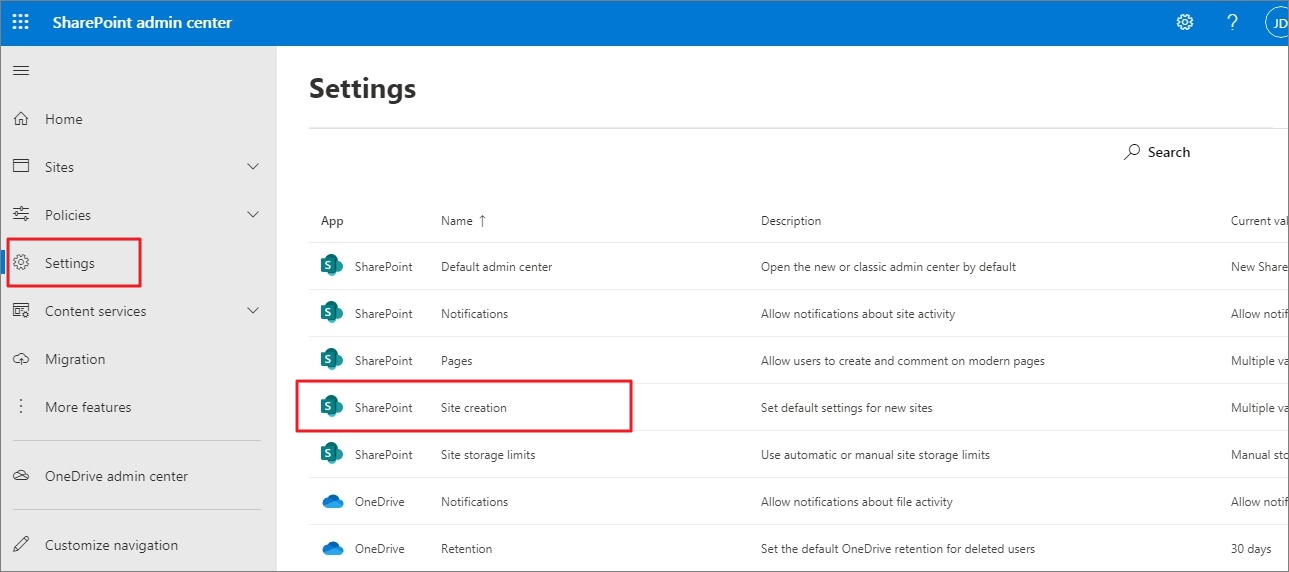Click the search magnifier icon
Screen dimensions: 1289x572
point(1132,152)
